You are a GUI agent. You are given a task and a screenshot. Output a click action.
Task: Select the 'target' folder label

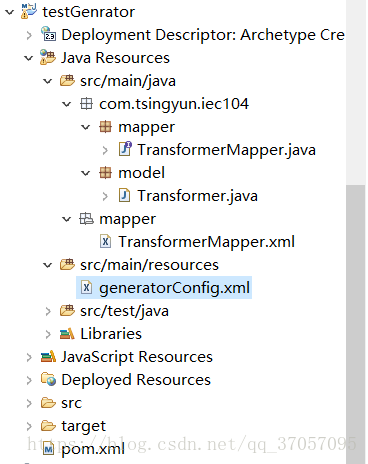[x=83, y=426]
